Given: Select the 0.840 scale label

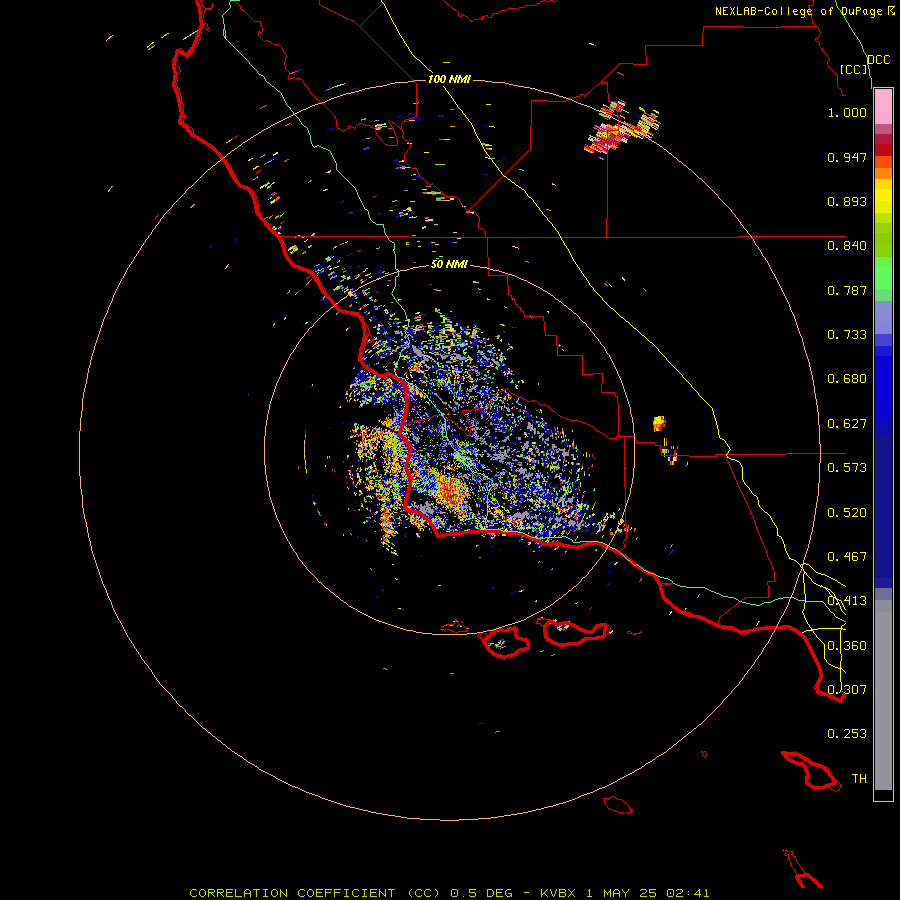Looking at the screenshot, I should (x=847, y=246).
